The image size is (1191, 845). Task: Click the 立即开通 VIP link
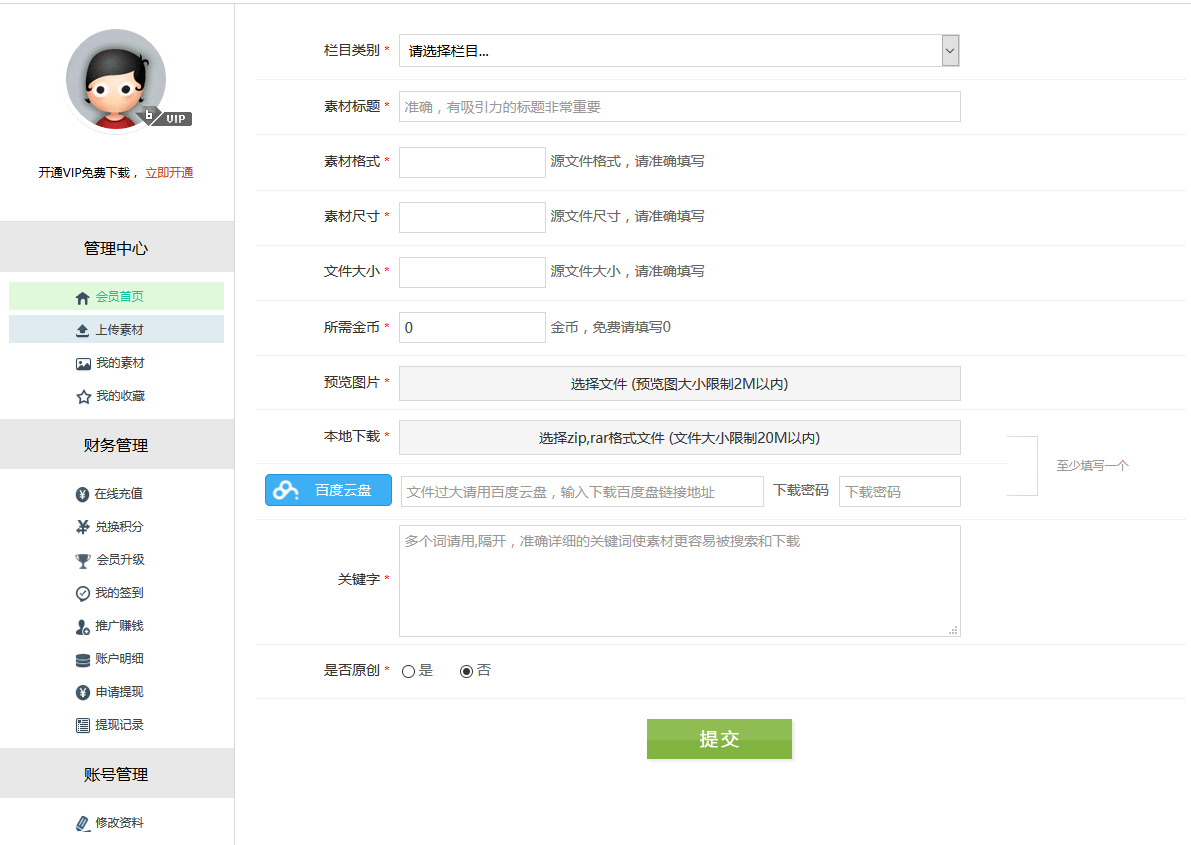coord(169,173)
